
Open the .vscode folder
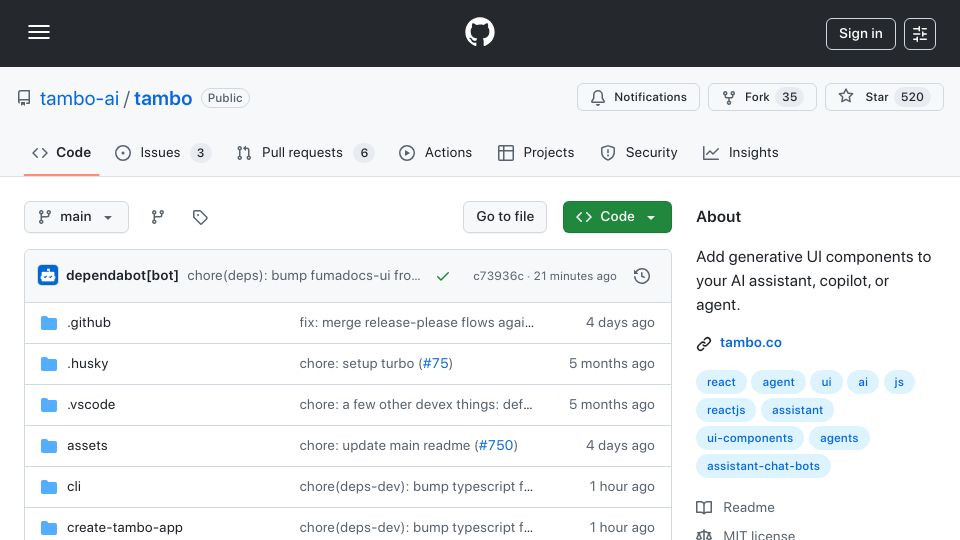coord(91,405)
